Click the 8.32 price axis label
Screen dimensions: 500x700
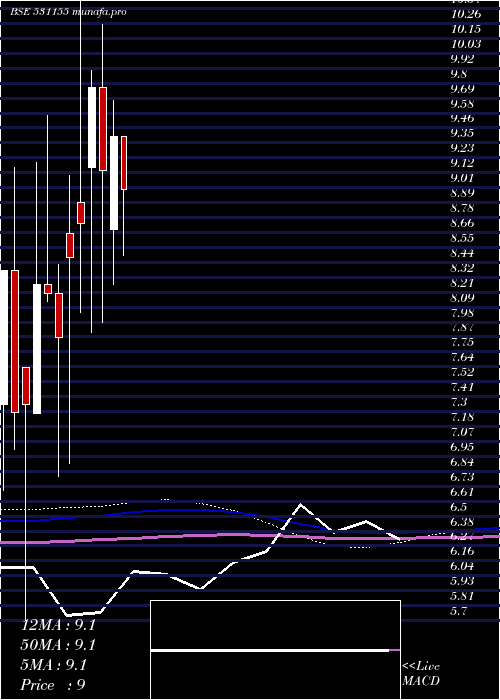pos(463,267)
